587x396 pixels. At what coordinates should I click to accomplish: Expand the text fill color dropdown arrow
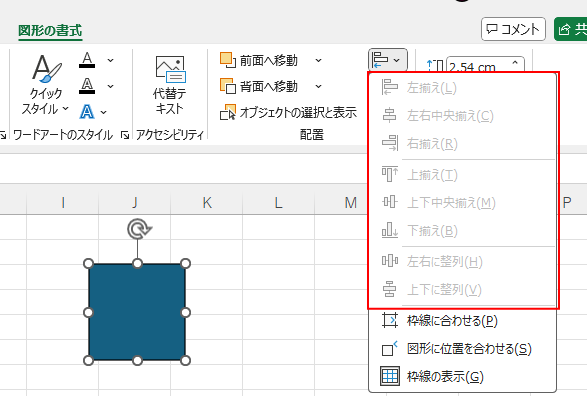(110, 60)
